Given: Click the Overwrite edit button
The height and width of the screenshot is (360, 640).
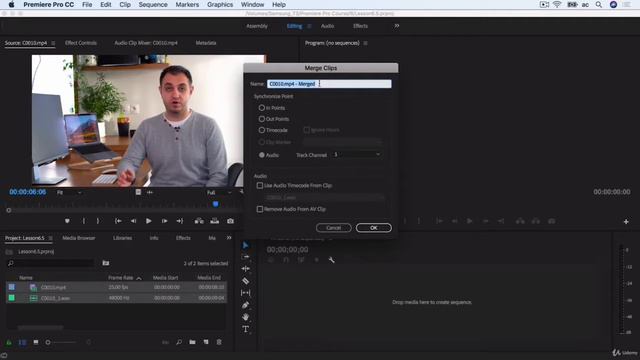Looking at the screenshot, I should tap(214, 221).
